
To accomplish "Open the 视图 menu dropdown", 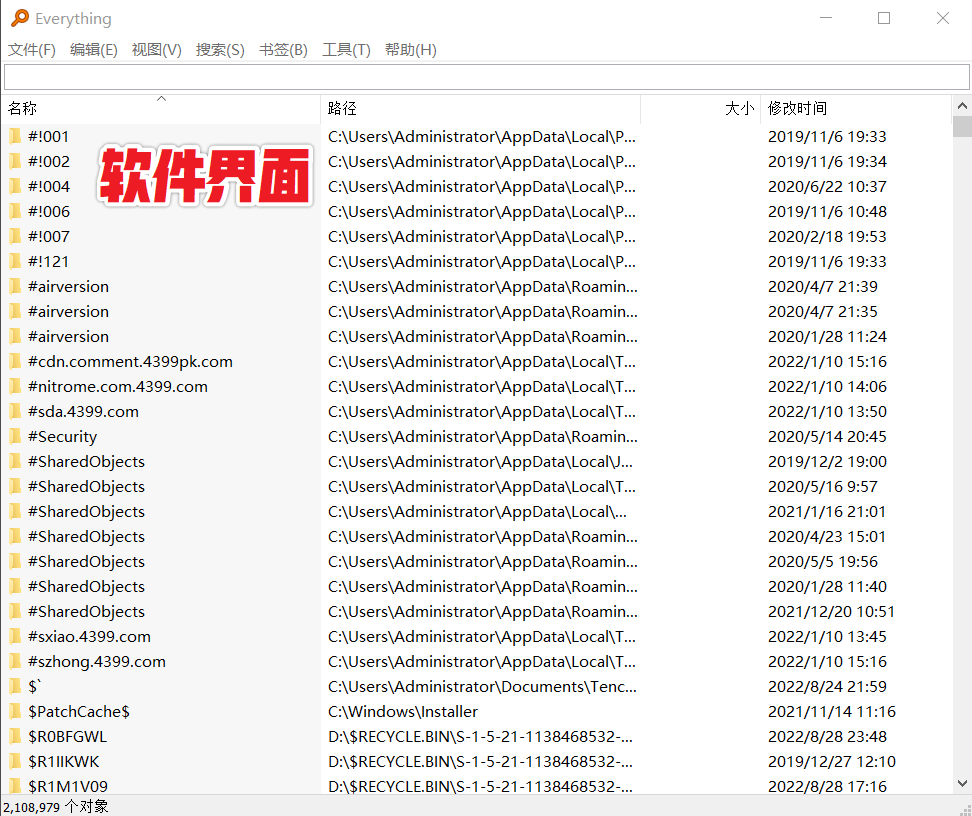I will 157,49.
